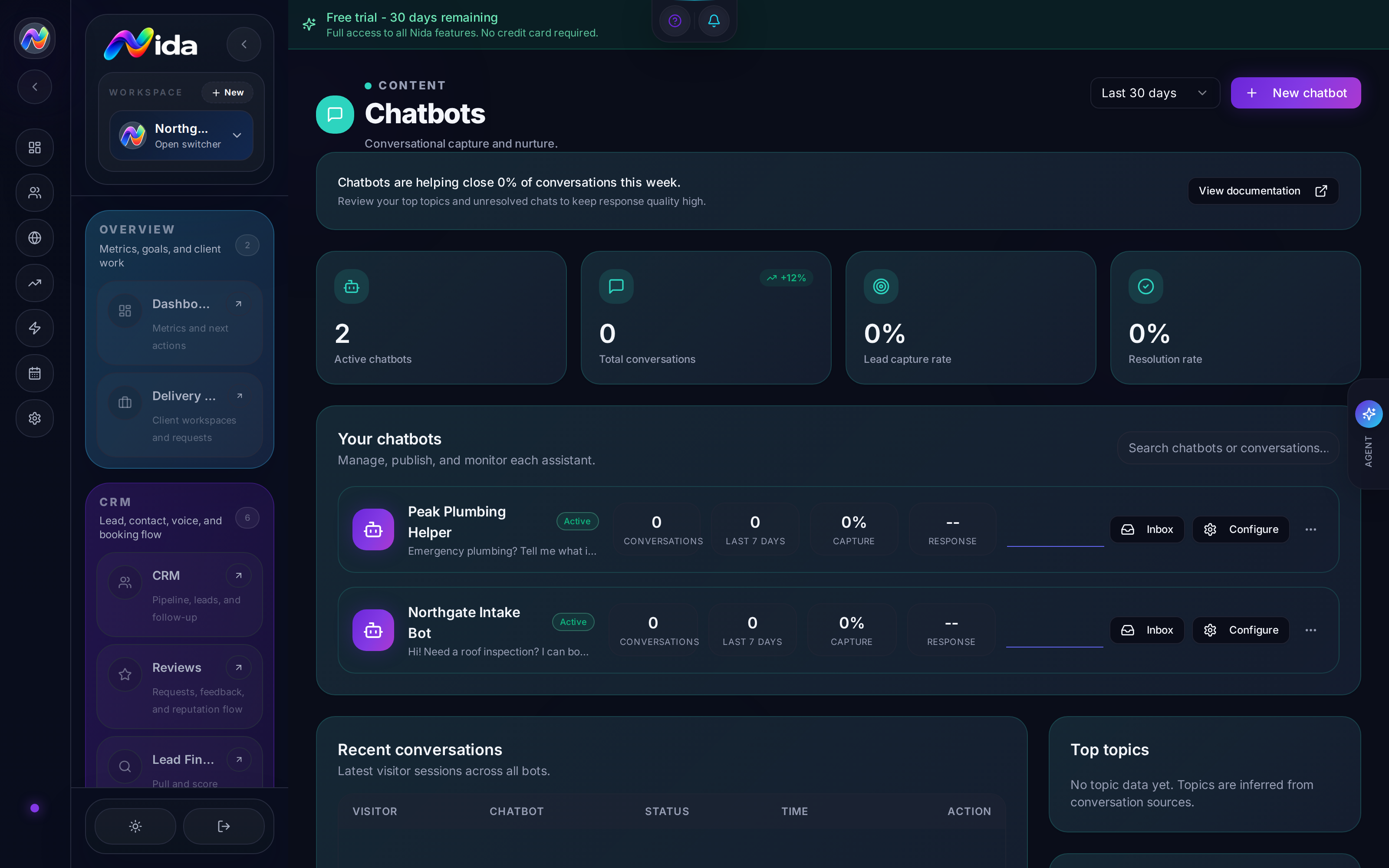Open Inbox for Peak Plumbing Helper
The width and height of the screenshot is (1389, 868).
[x=1146, y=529]
